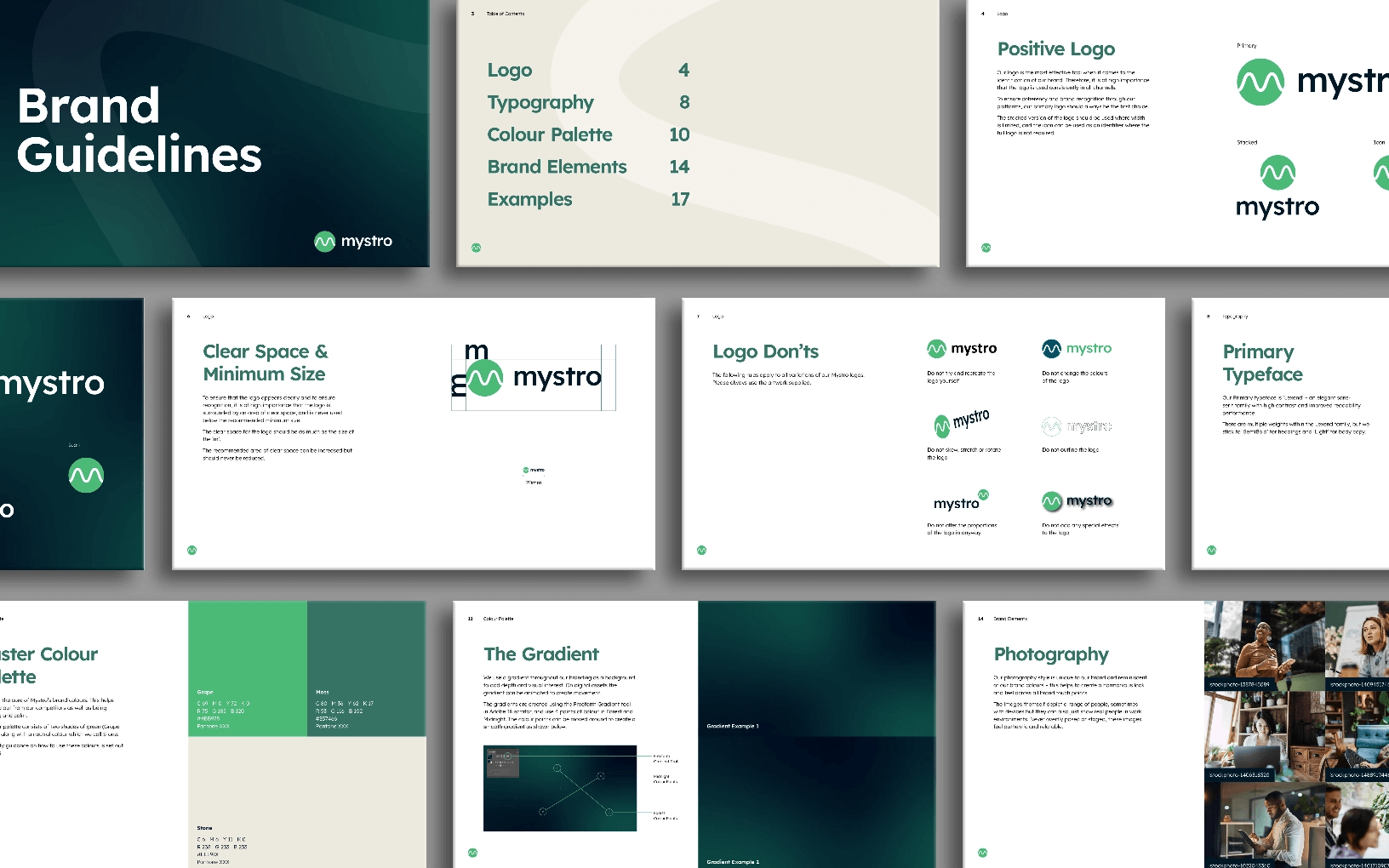Click page number 10 in the contents

679,134
